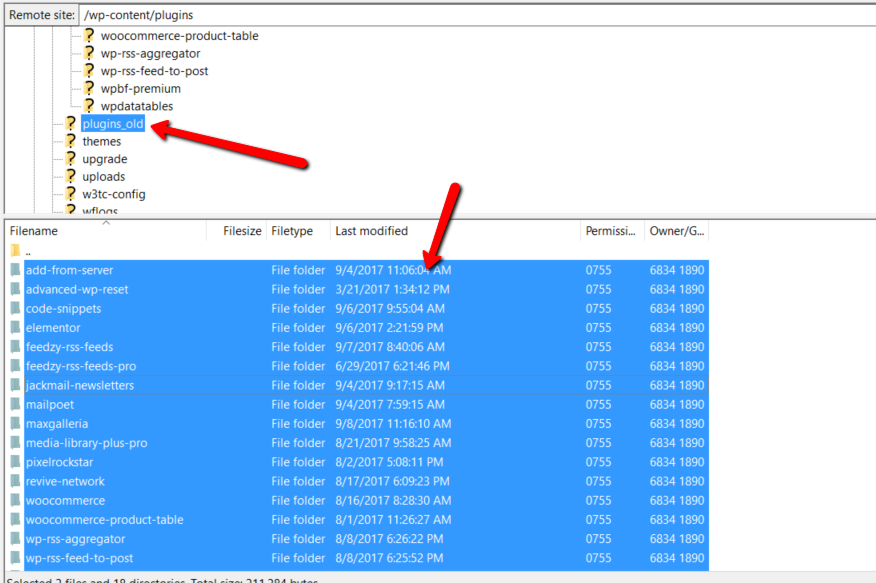Select advanced-wp-reset folder name
This screenshot has width=876, height=583.
pyautogui.click(x=77, y=289)
